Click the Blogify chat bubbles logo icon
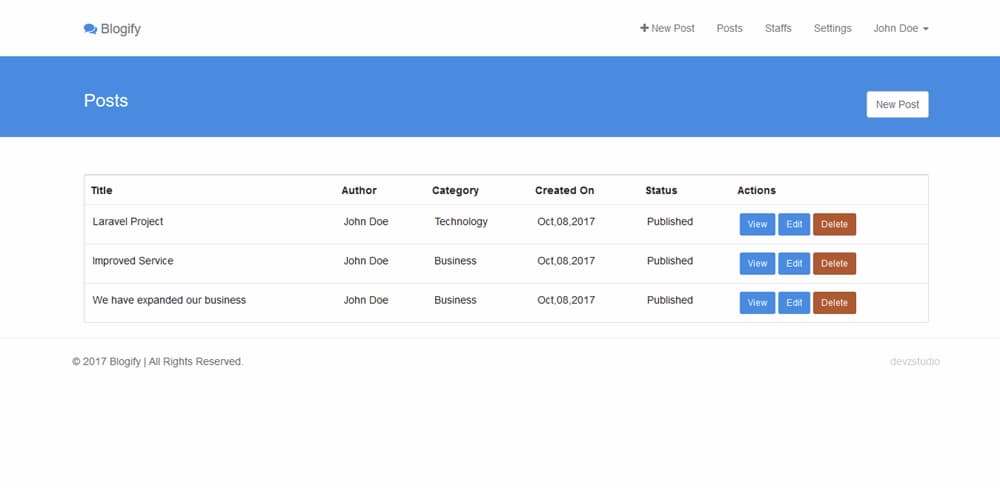Viewport: 1000px width, 488px height. pos(90,29)
